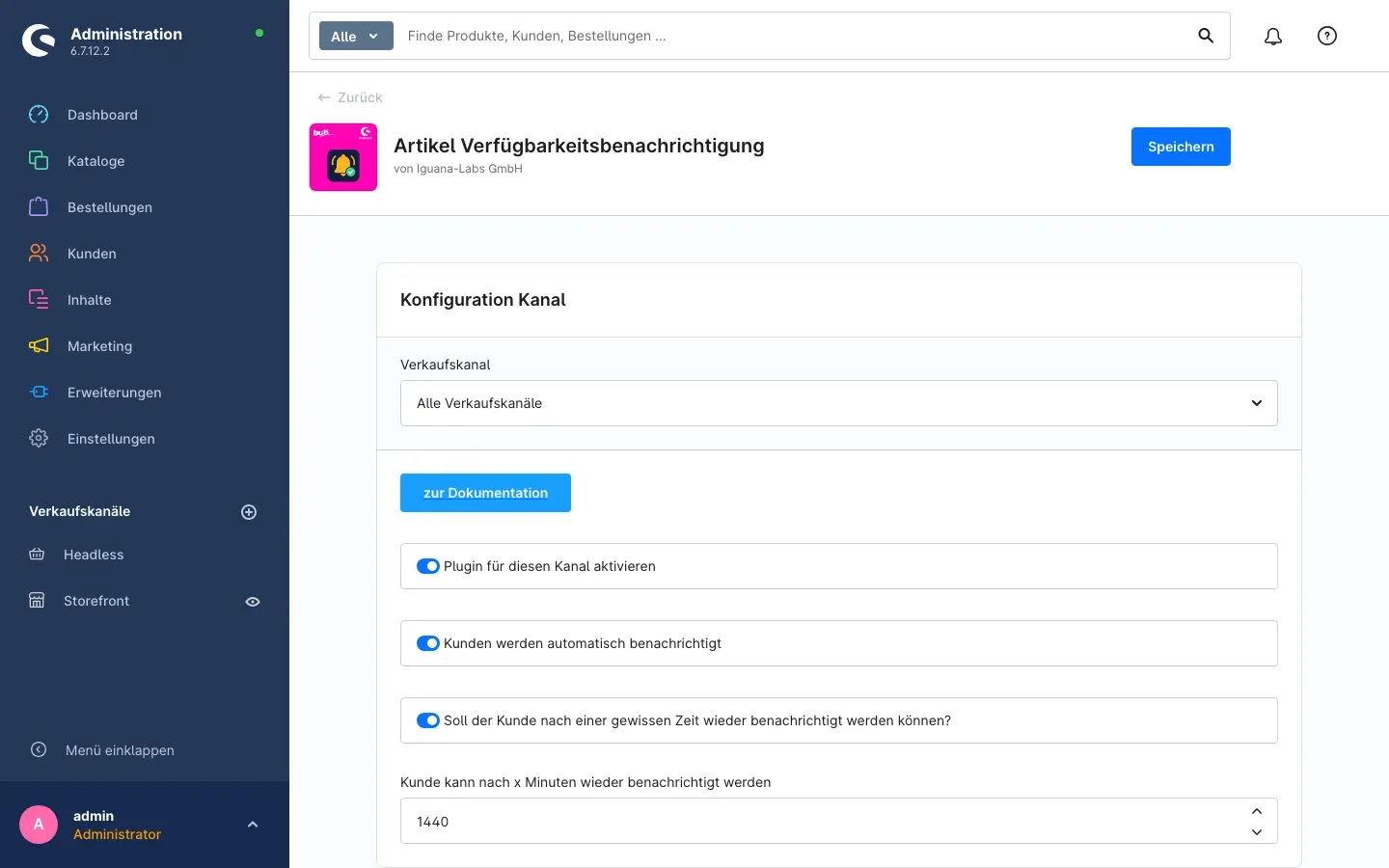Click the collapse menu arrow icon
Viewport: 1389px width, 868px height.
tap(39, 749)
